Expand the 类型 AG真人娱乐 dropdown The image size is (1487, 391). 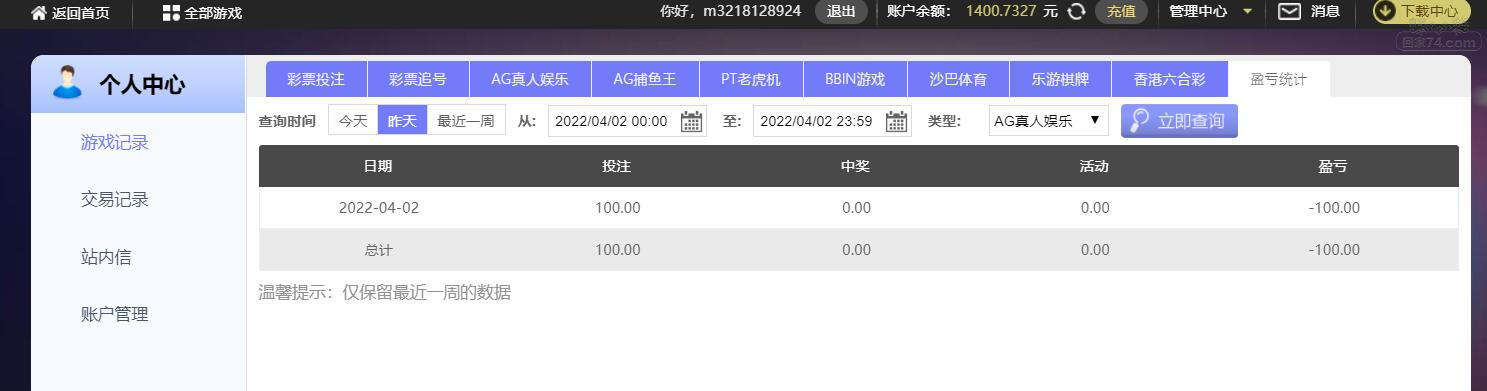(1049, 121)
